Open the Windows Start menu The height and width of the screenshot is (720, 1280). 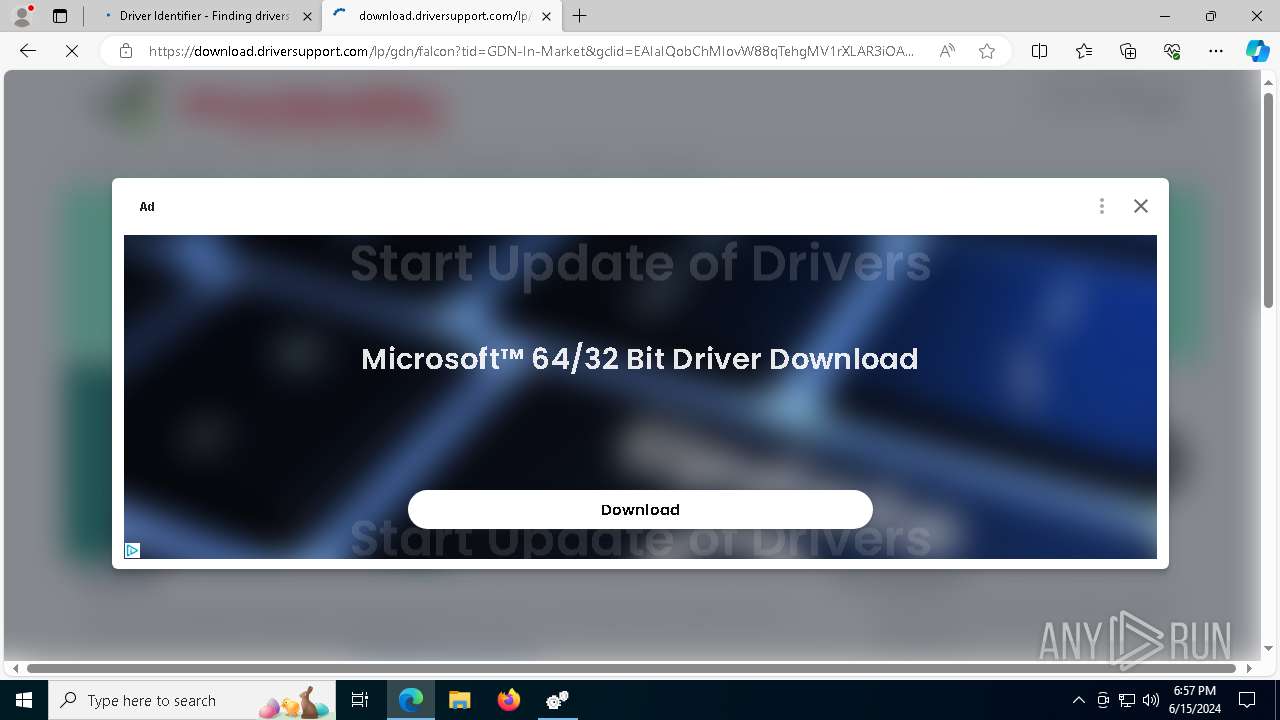coord(24,700)
